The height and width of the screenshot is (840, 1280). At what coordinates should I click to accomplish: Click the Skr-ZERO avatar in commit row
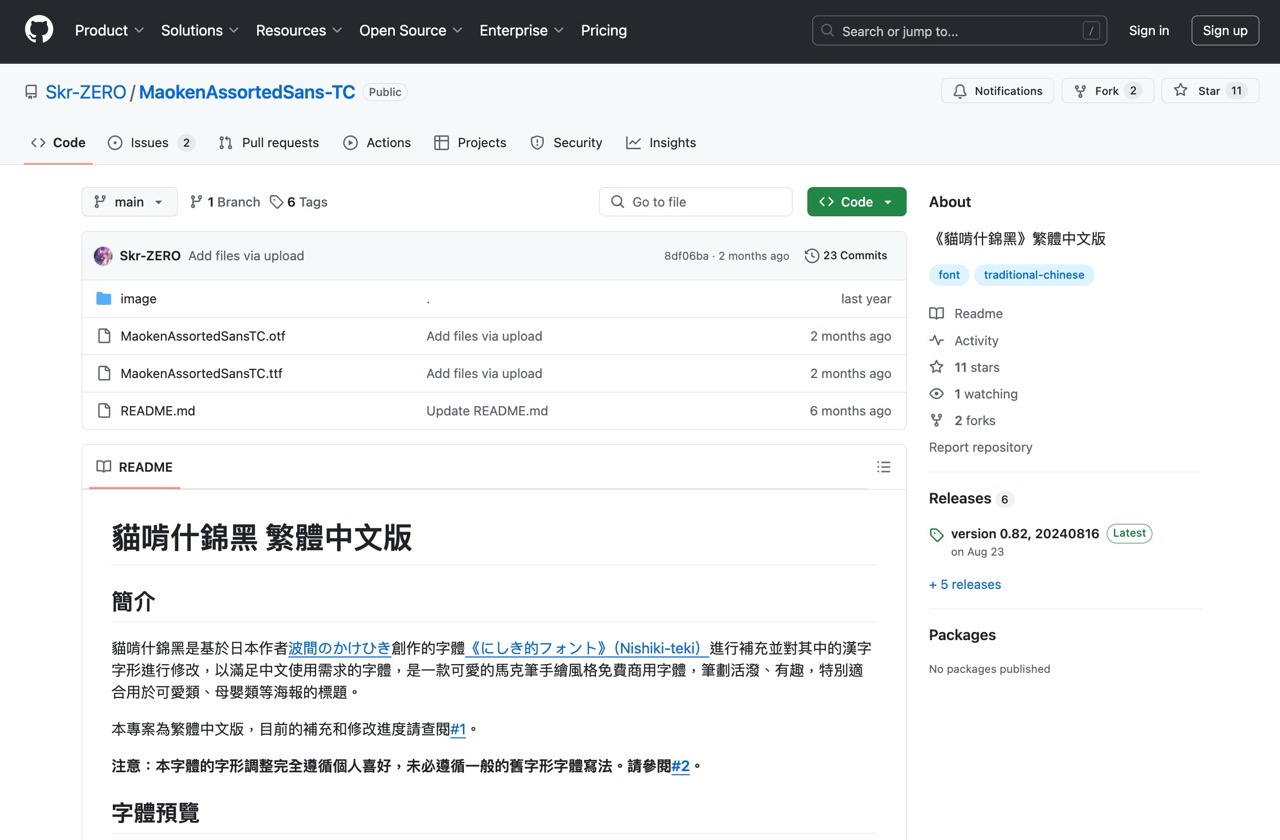point(103,256)
